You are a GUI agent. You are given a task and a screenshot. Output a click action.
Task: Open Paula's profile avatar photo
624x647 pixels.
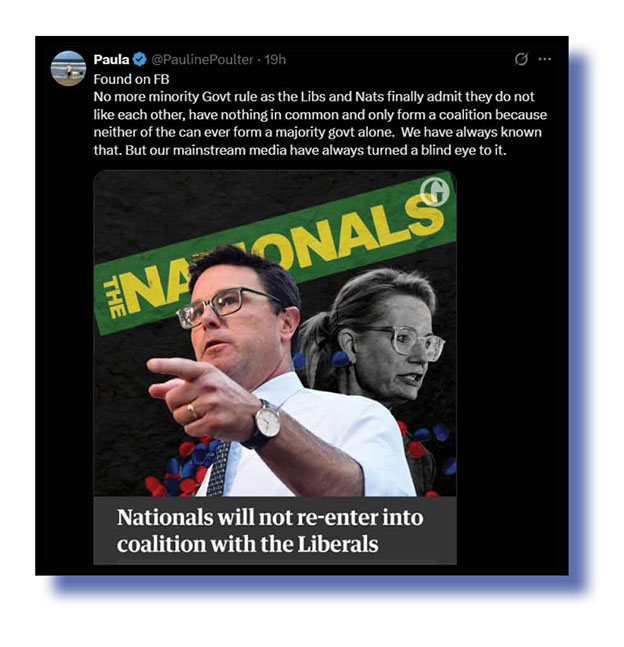click(68, 68)
